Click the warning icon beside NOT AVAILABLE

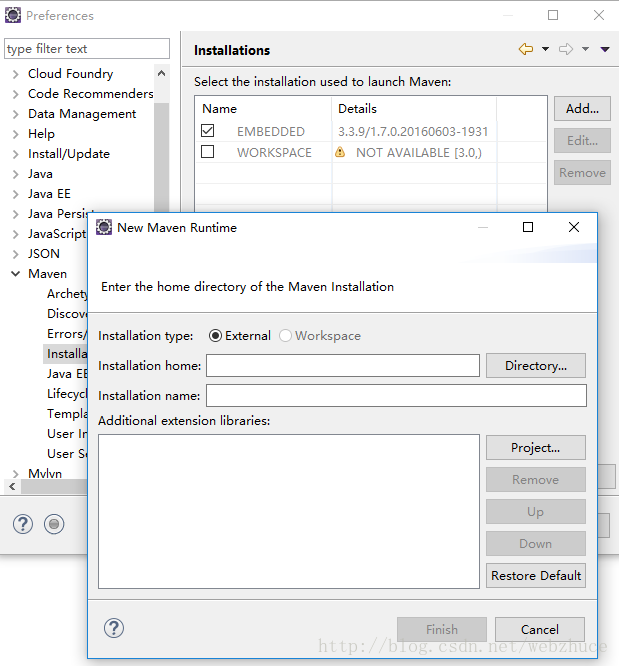pos(340,152)
